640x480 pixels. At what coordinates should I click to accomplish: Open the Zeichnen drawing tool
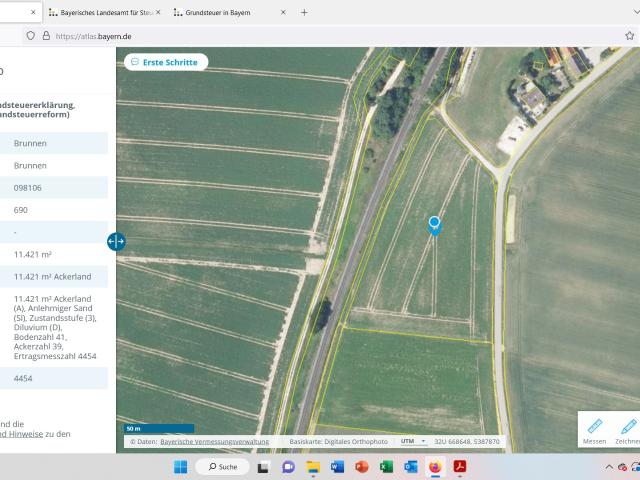(627, 431)
